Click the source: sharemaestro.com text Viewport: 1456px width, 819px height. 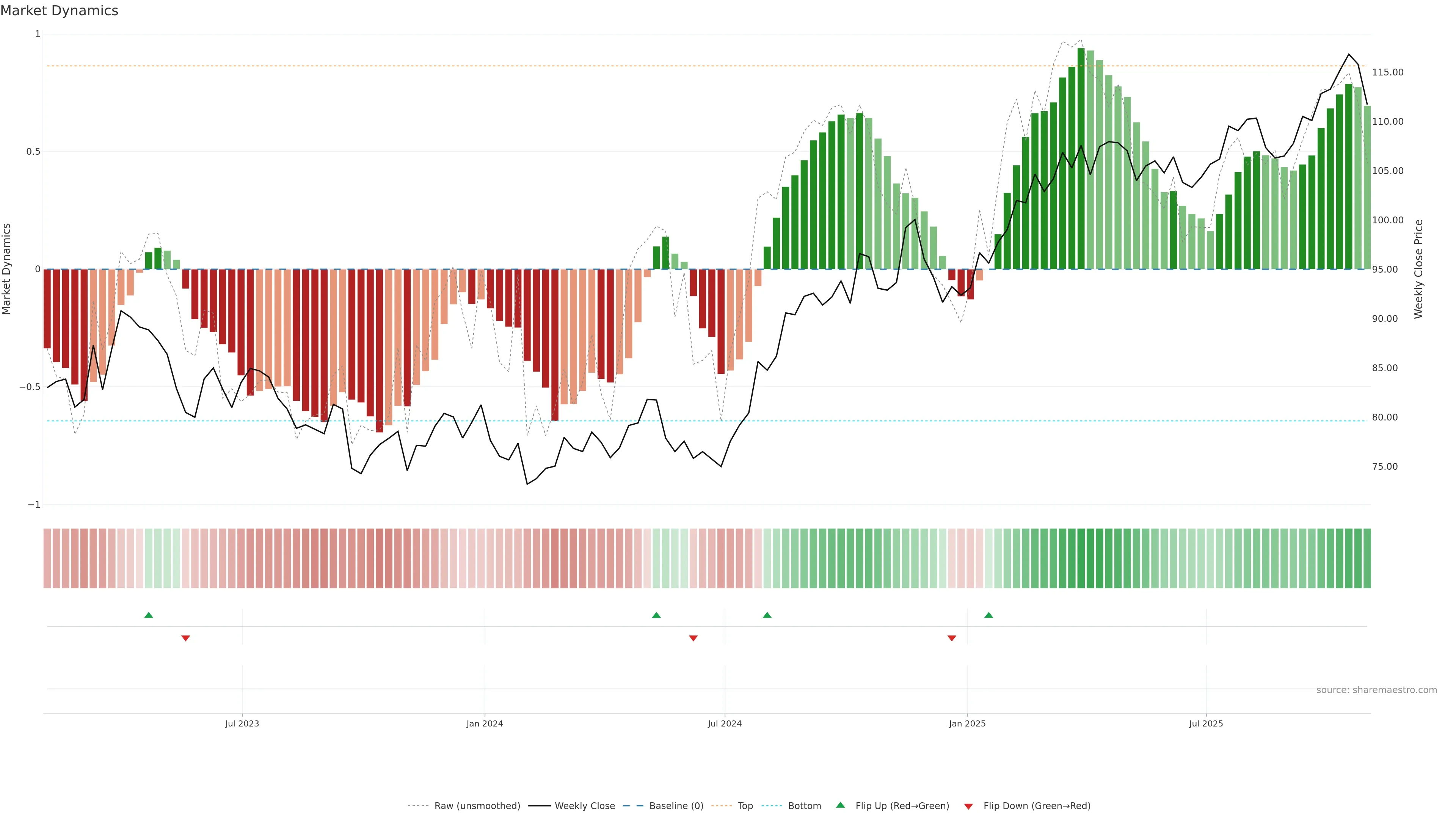pos(1376,690)
